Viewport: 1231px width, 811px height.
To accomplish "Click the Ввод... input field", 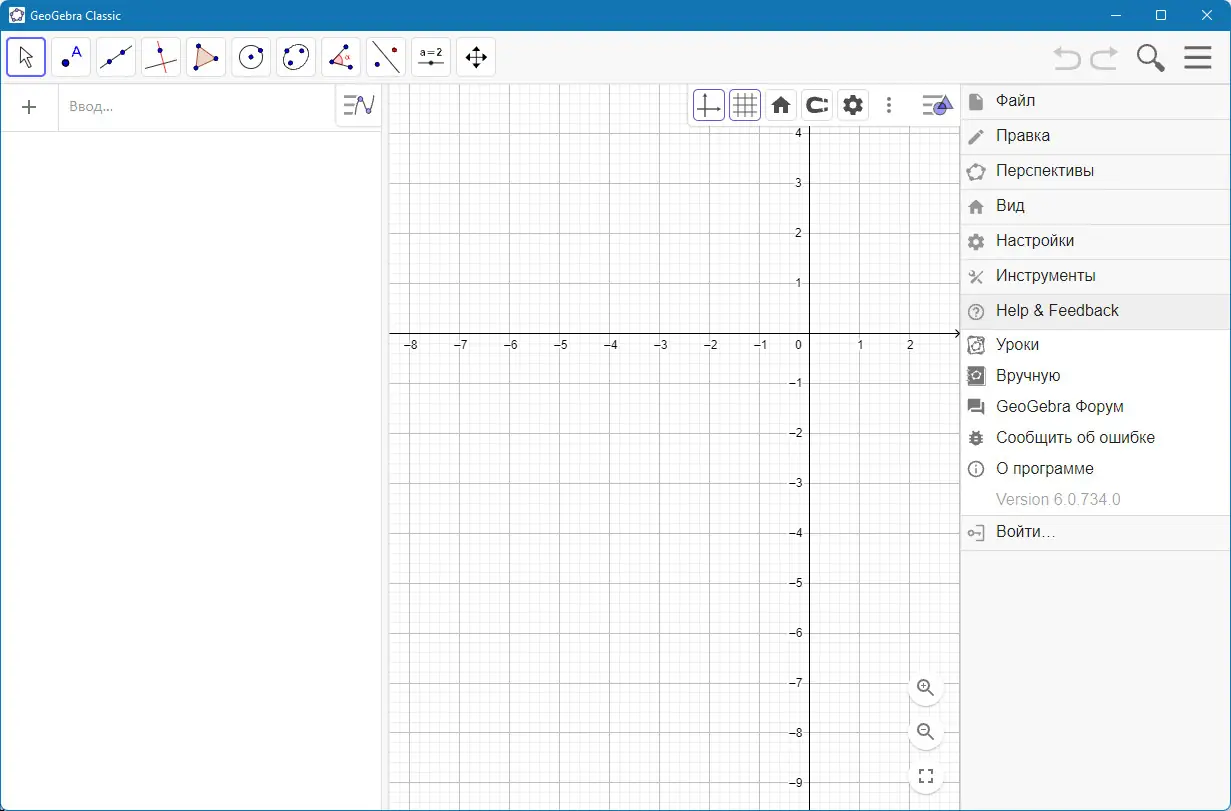I will pos(196,107).
